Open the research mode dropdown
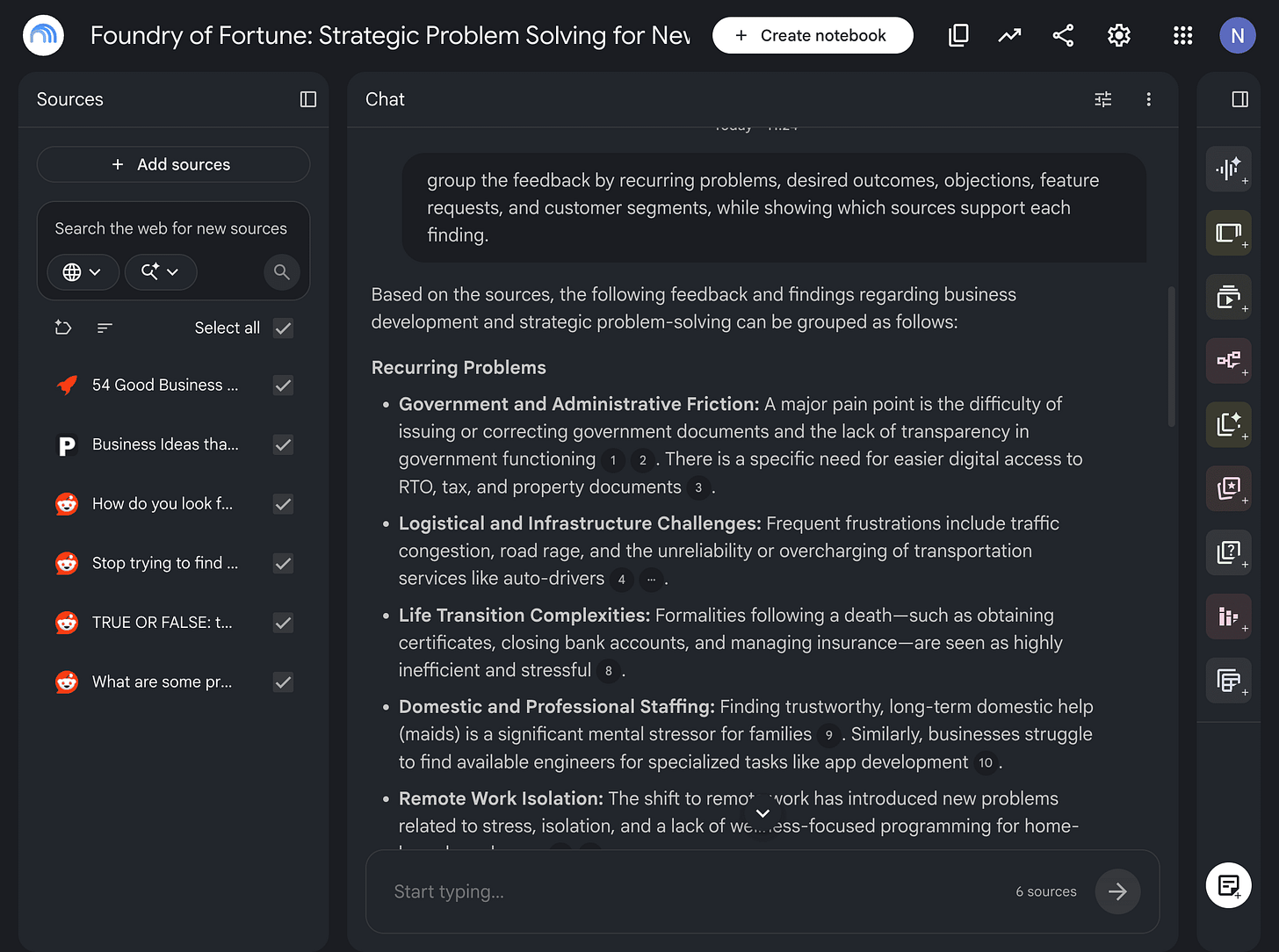 pos(160,272)
